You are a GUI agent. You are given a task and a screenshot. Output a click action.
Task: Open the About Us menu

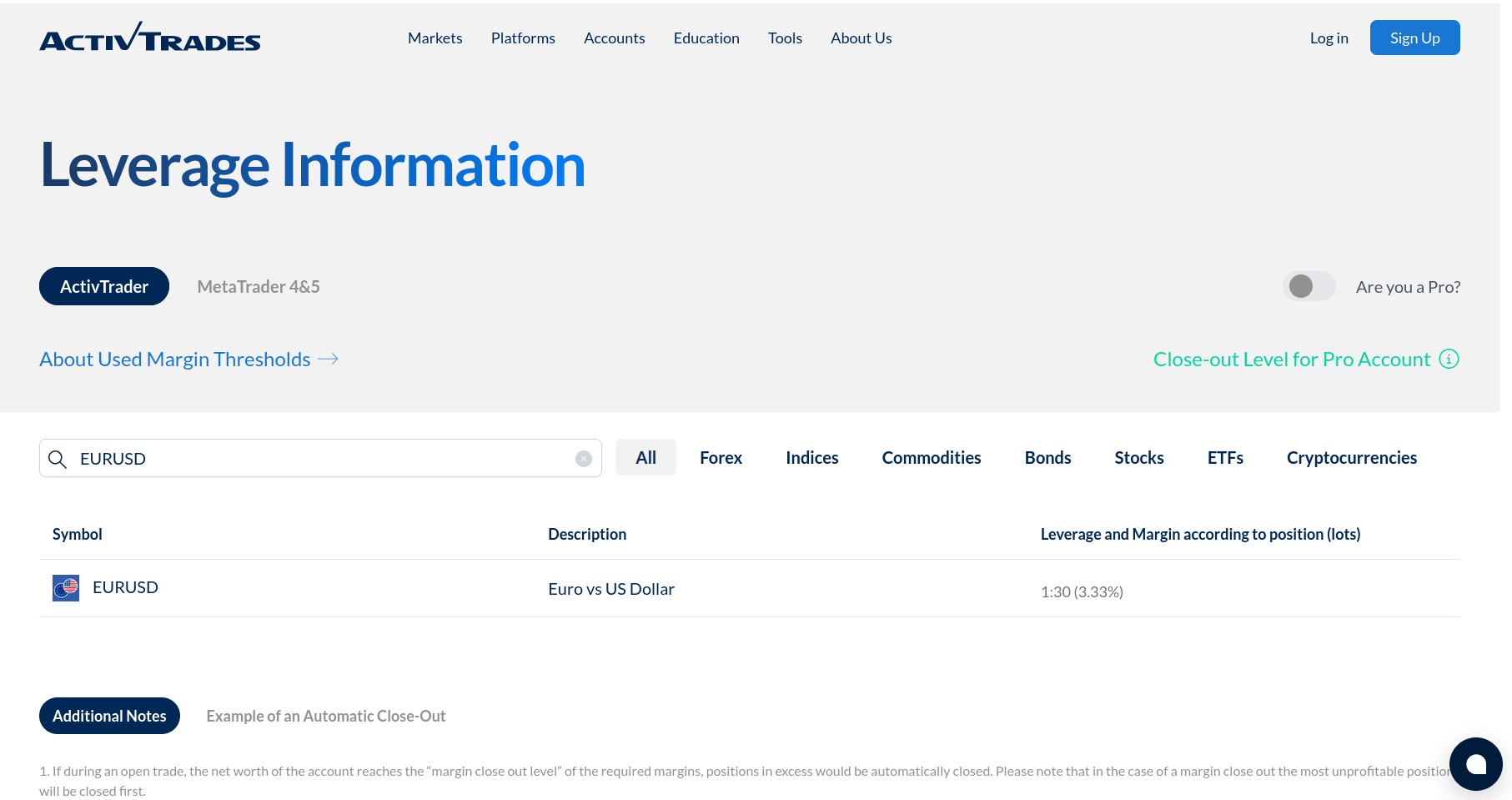(861, 38)
